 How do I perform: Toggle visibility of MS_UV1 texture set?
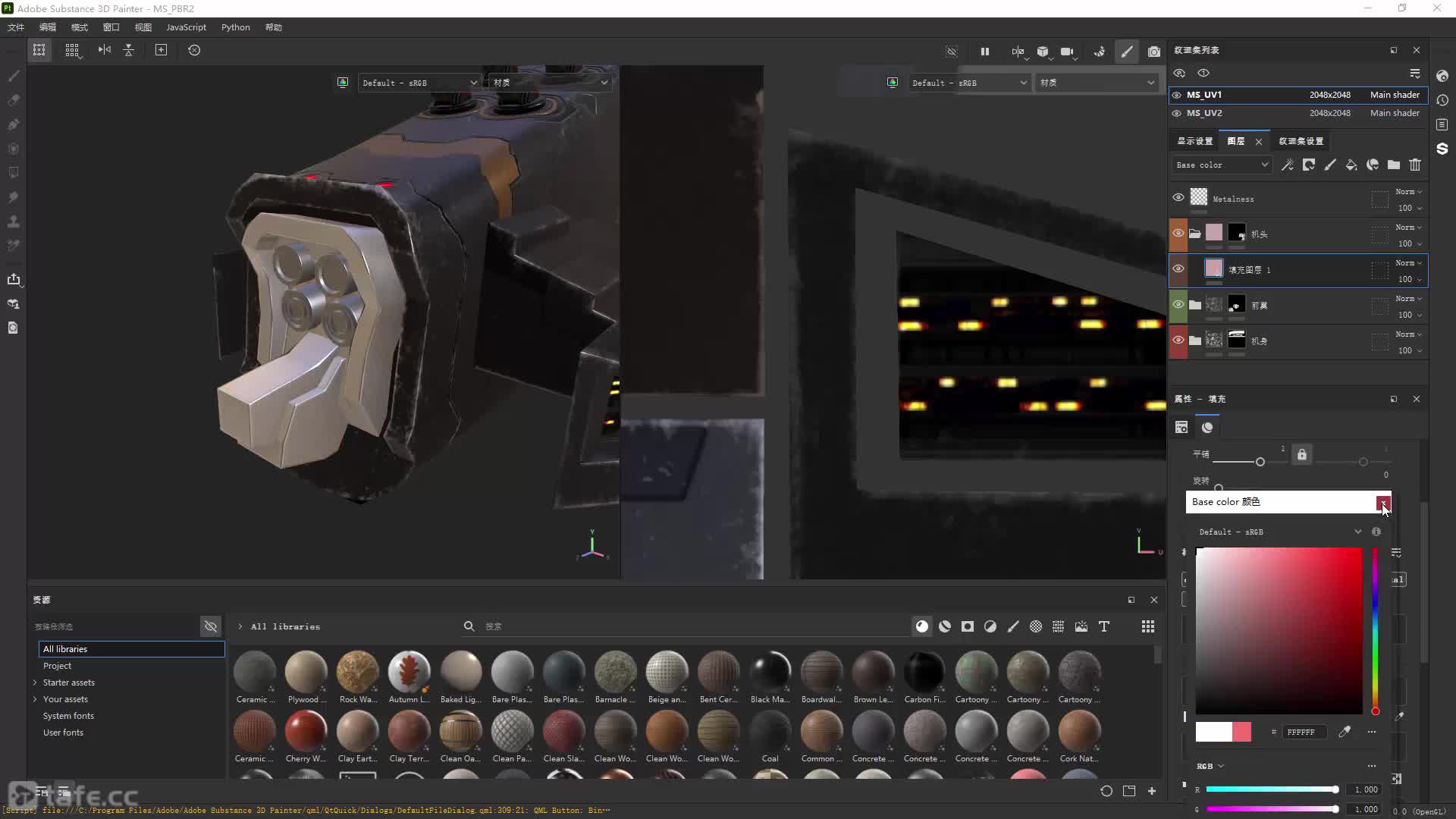click(x=1177, y=95)
